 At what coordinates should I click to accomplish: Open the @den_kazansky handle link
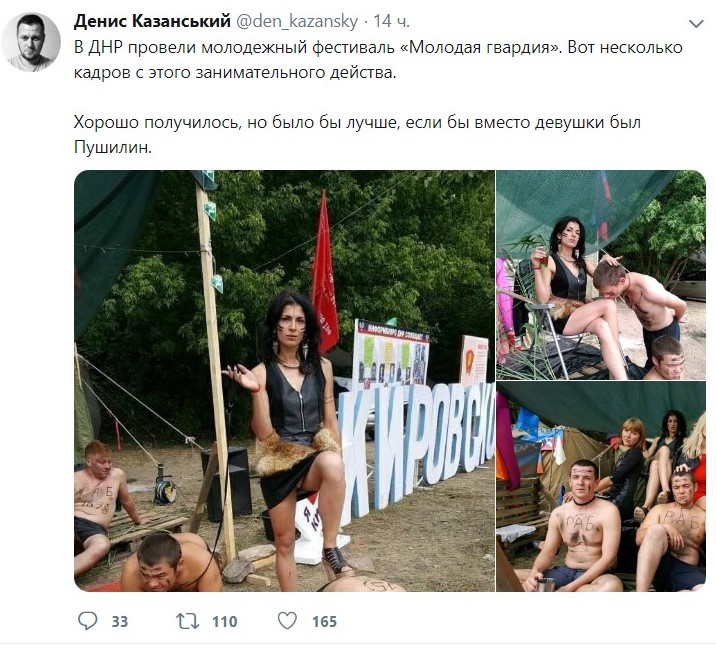[x=296, y=21]
